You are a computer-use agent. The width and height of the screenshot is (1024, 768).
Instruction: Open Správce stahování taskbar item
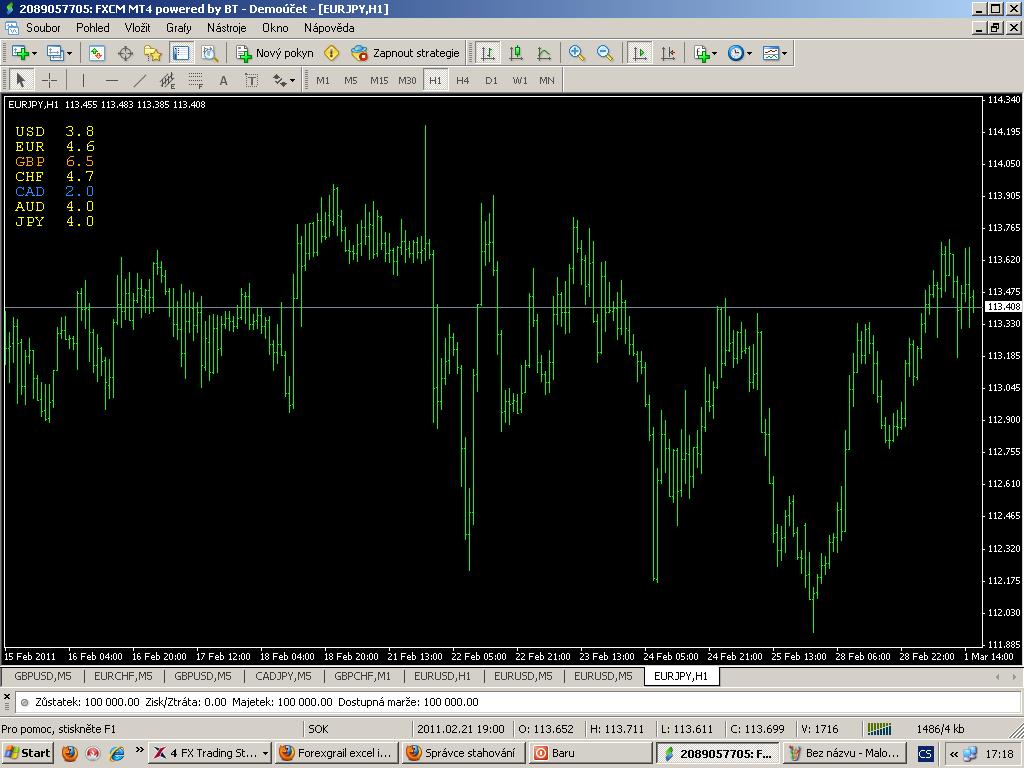464,753
